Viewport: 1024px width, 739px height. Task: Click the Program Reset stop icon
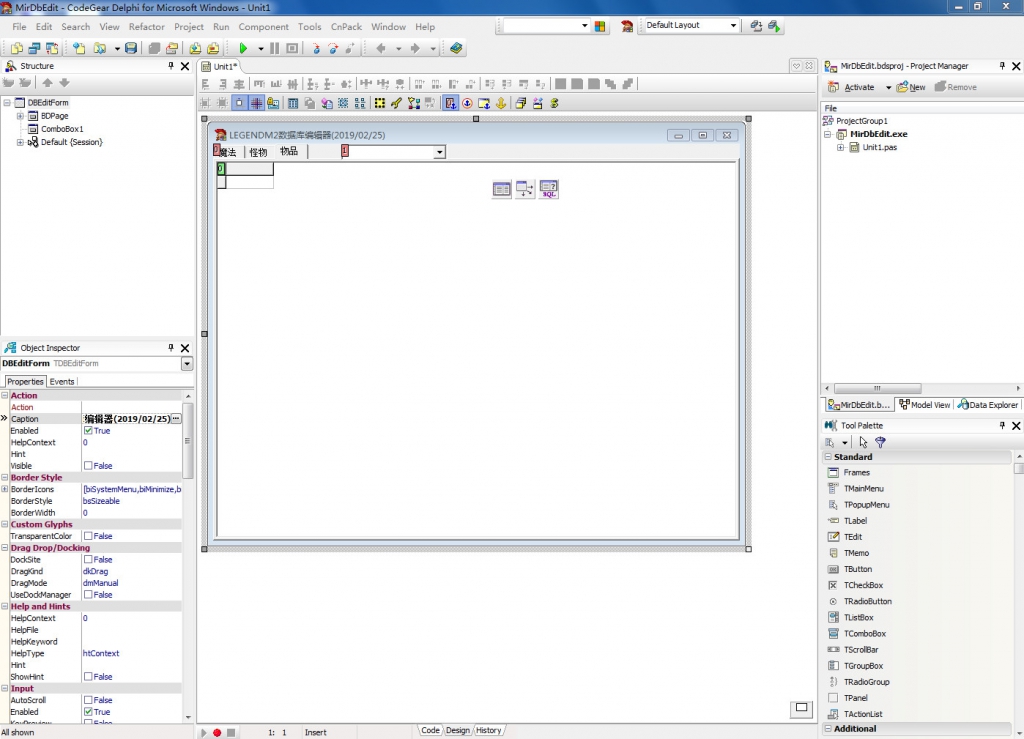292,48
